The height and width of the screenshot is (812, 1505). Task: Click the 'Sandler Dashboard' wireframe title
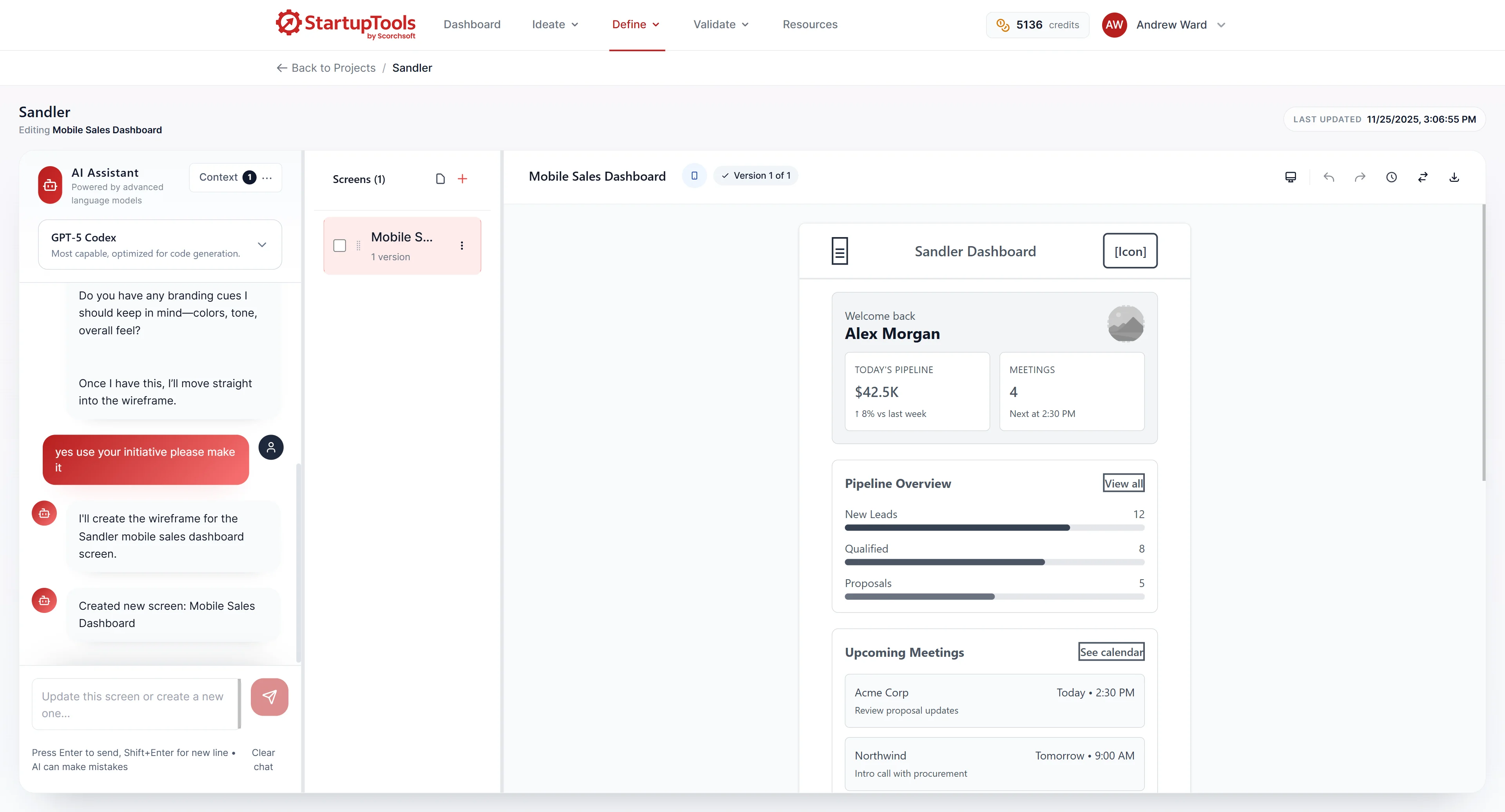(x=975, y=251)
